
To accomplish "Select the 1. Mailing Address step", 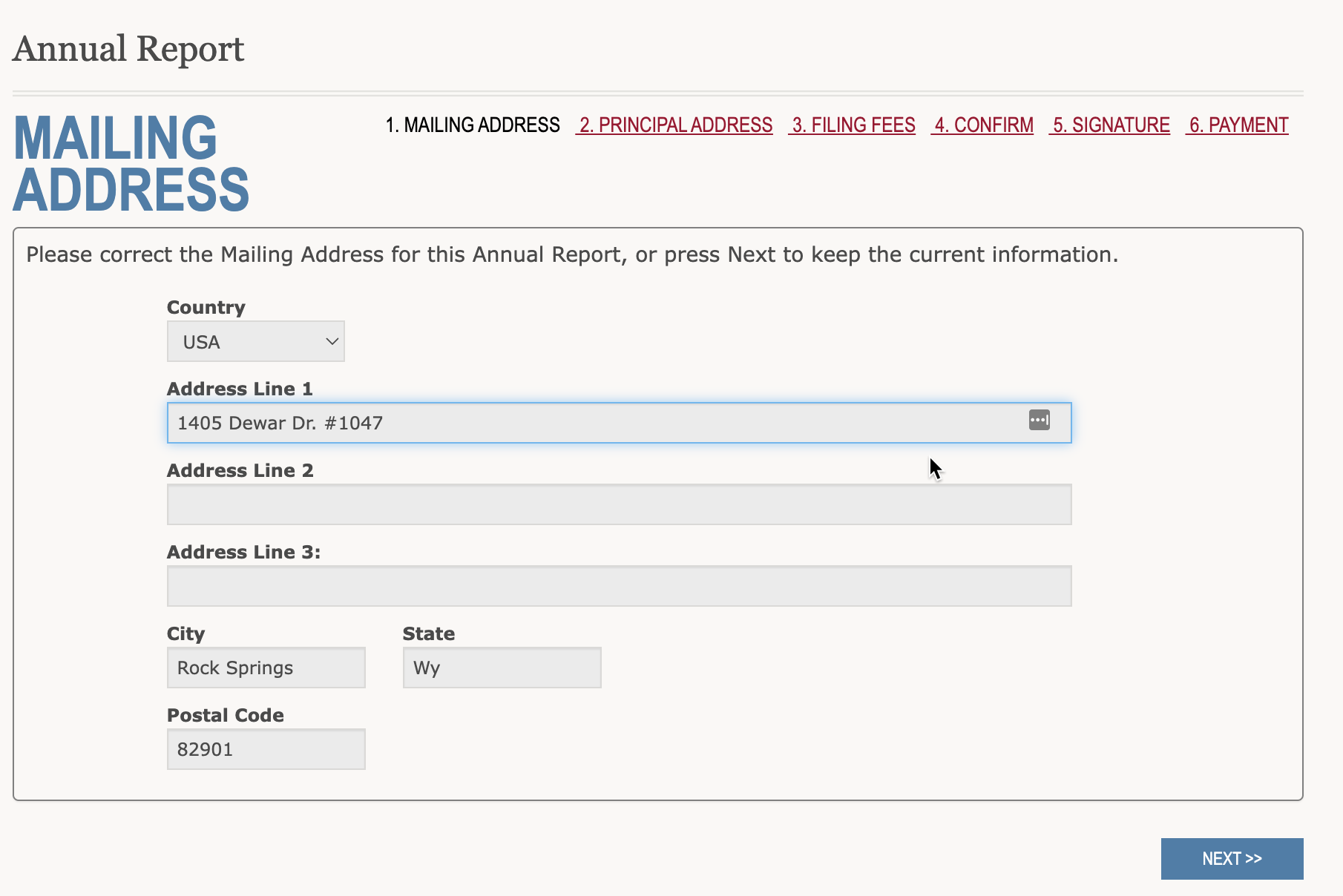I will [x=473, y=125].
